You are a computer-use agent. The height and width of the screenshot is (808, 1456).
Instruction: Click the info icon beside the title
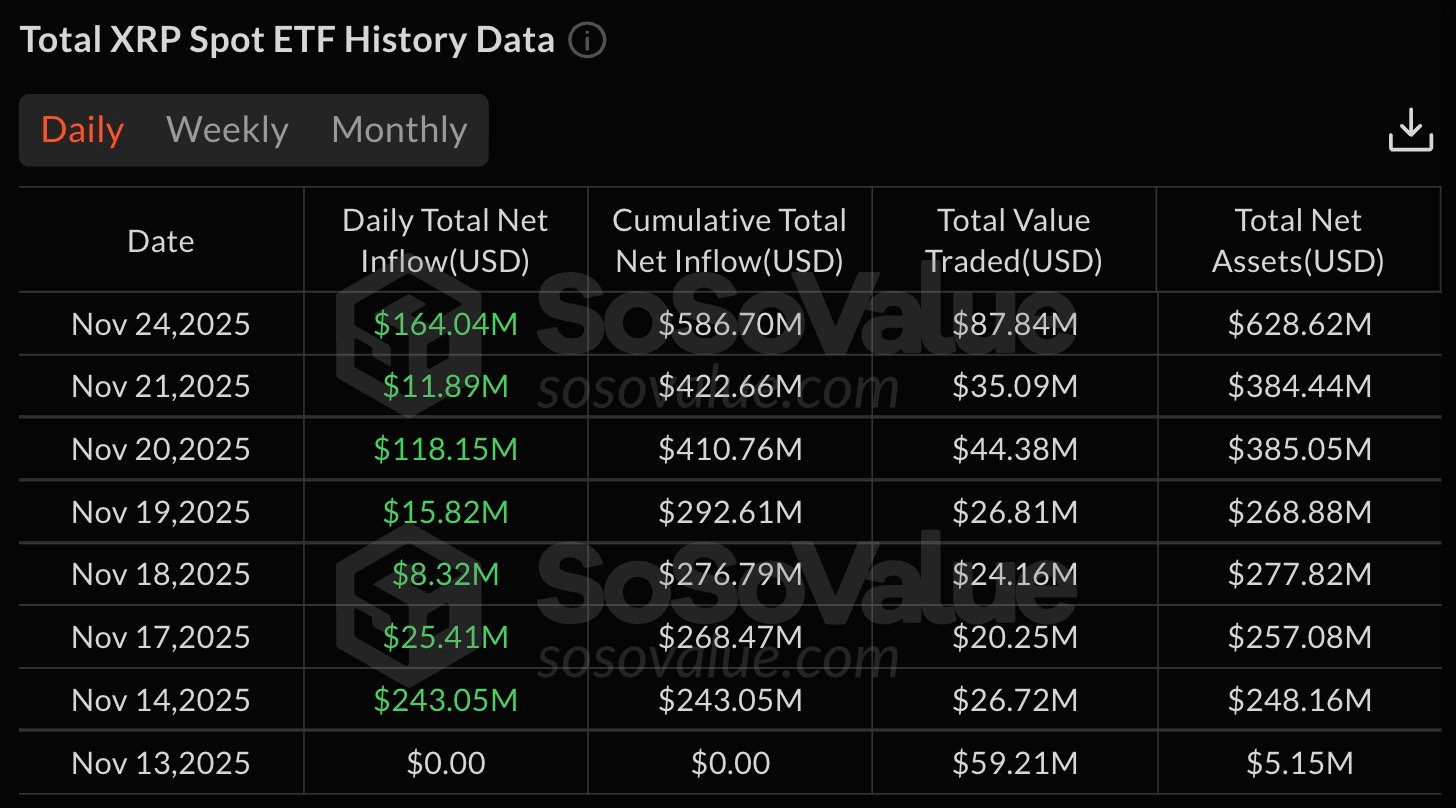pos(587,41)
